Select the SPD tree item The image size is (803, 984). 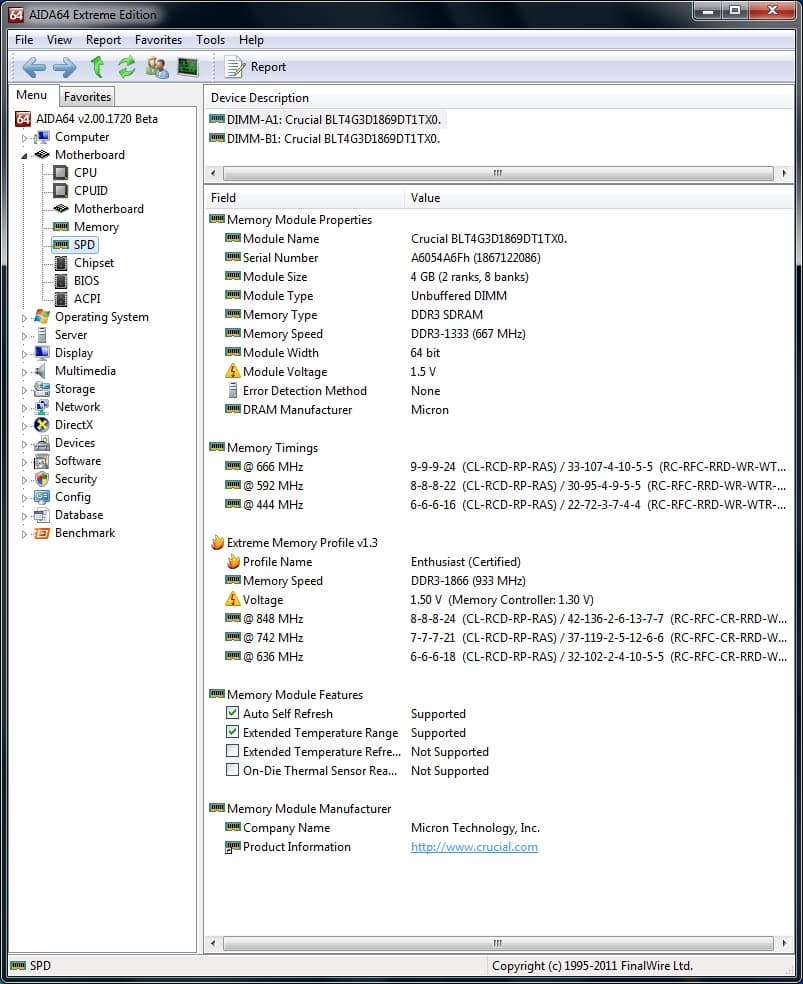coord(84,245)
